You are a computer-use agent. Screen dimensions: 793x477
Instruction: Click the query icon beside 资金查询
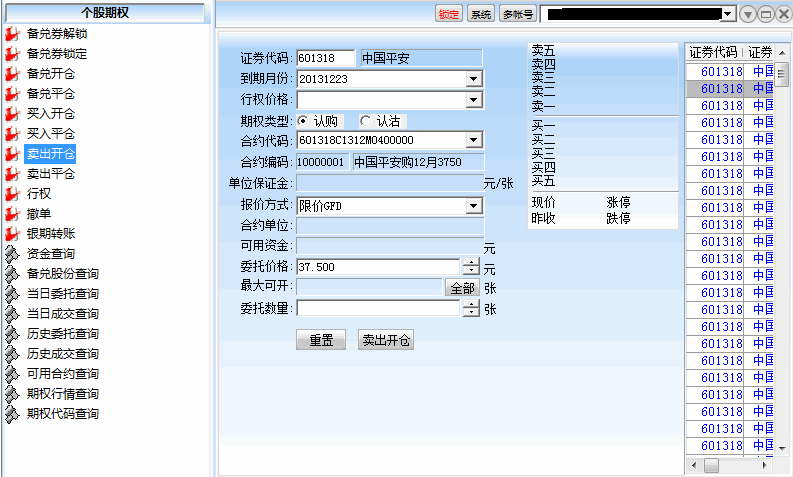[12, 254]
